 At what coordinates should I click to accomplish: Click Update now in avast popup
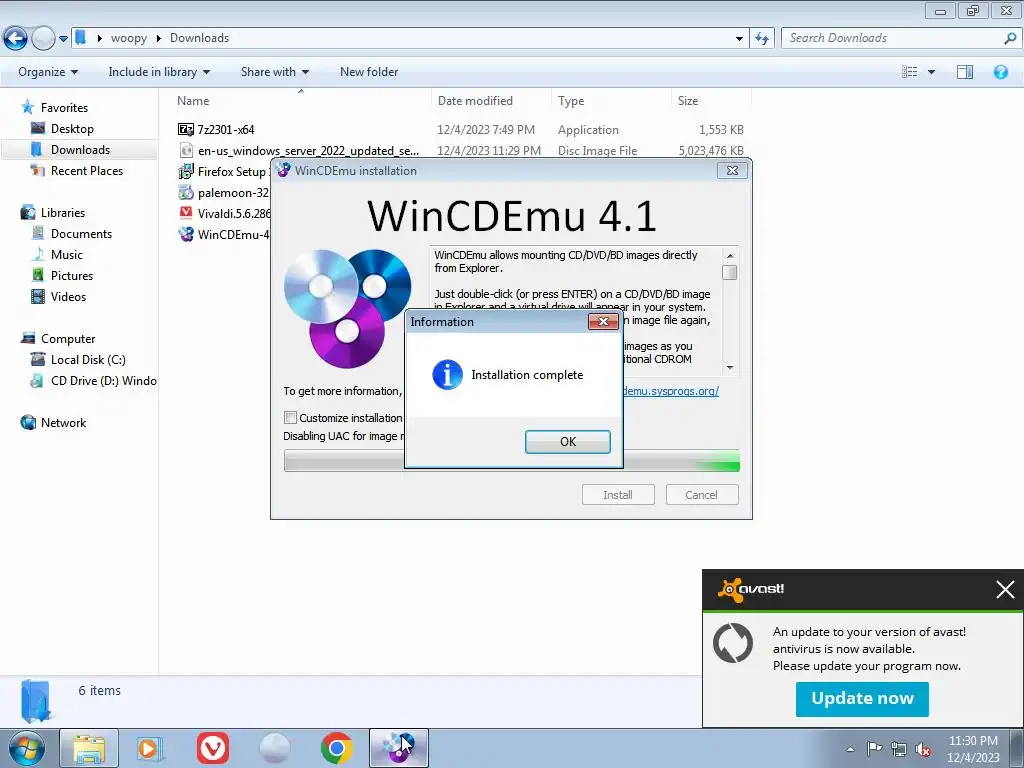[862, 699]
